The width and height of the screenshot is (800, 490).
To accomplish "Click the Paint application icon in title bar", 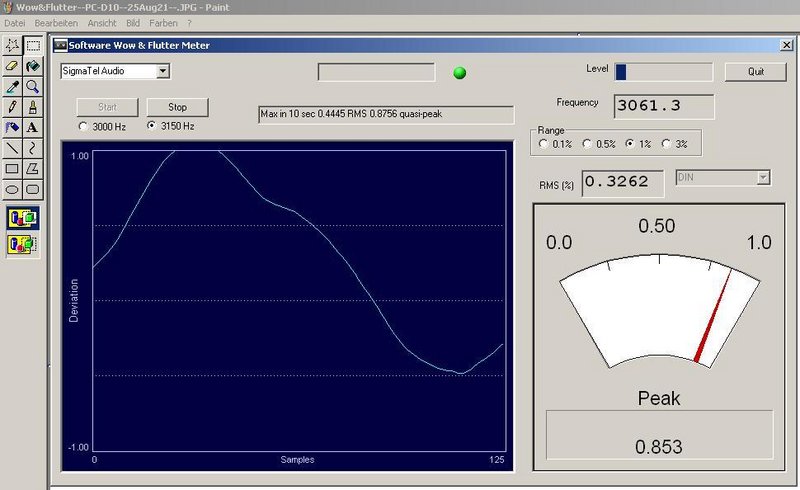I will coord(7,7).
